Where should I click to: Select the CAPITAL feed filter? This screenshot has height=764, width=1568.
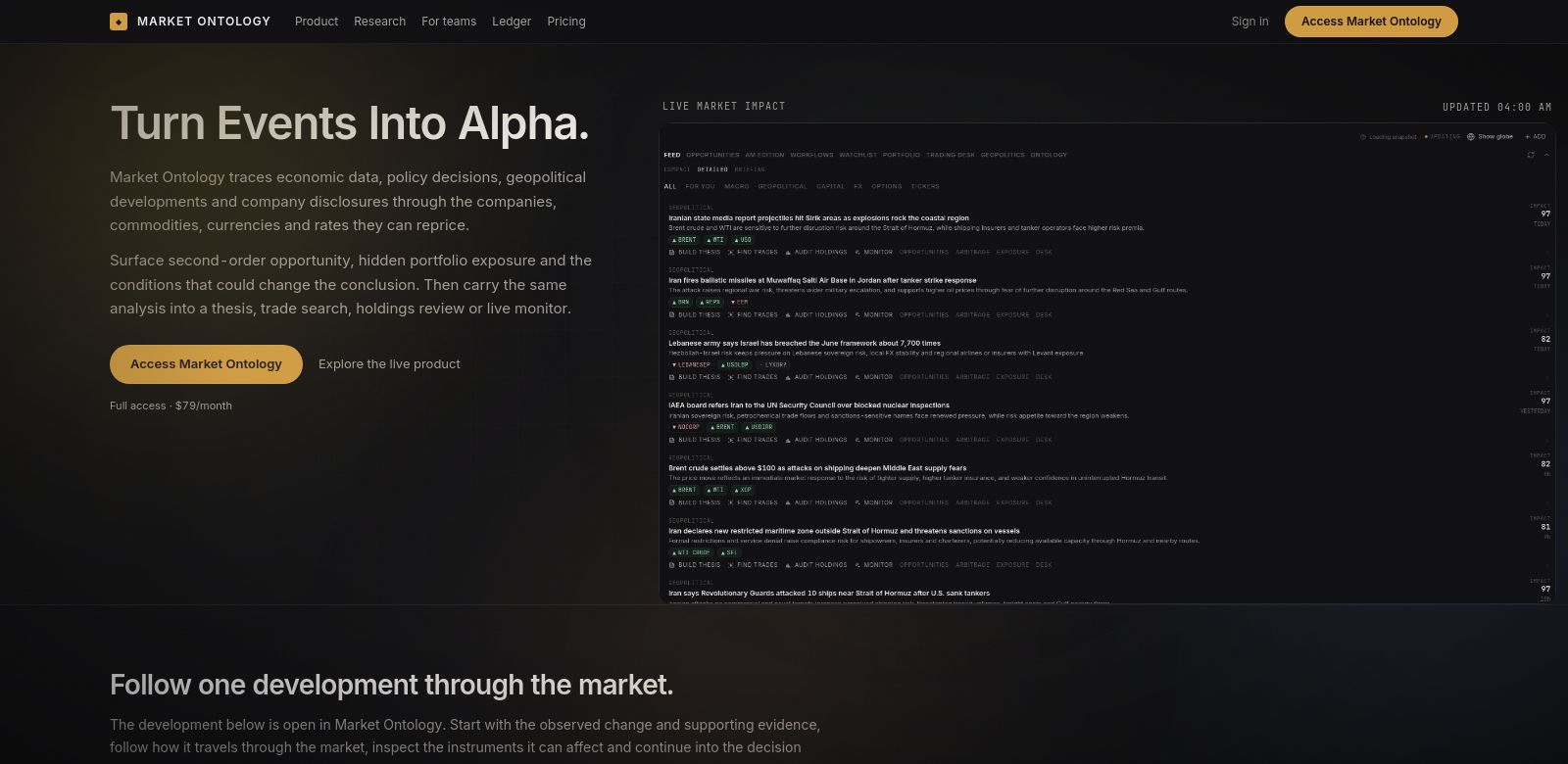click(830, 186)
